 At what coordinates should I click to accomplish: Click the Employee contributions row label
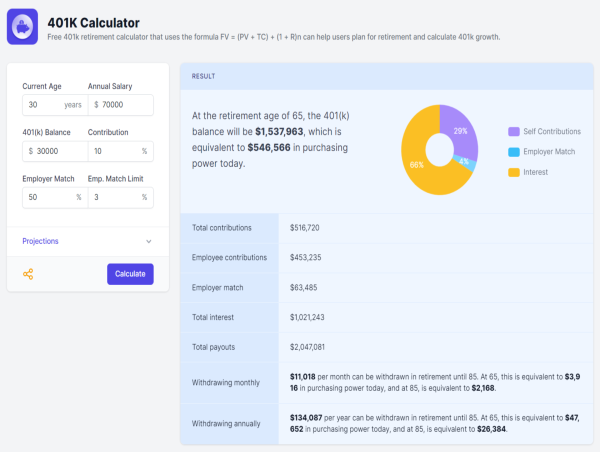click(229, 258)
